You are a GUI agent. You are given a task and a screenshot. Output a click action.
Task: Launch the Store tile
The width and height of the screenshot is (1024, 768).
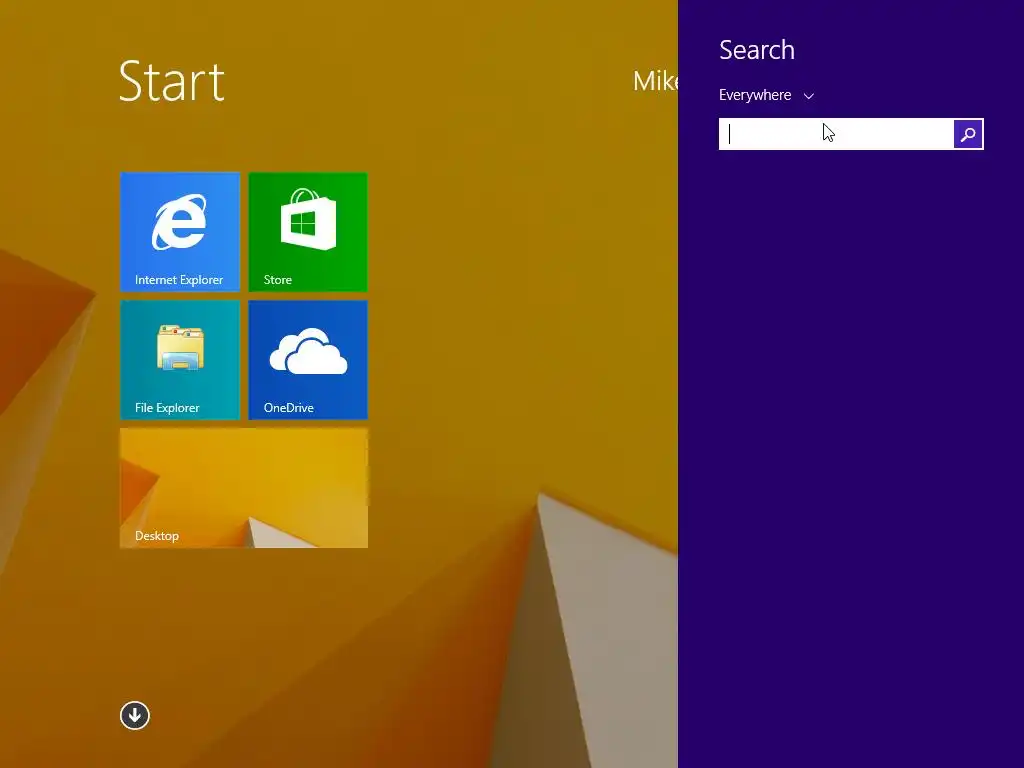(308, 232)
